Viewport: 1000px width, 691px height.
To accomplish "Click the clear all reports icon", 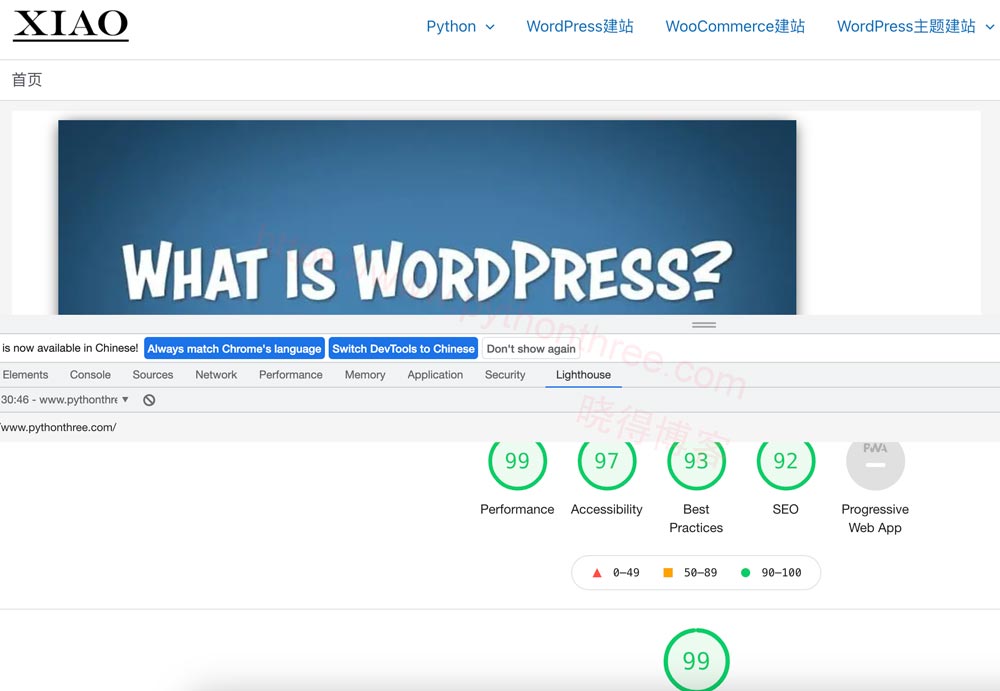I will pos(149,400).
